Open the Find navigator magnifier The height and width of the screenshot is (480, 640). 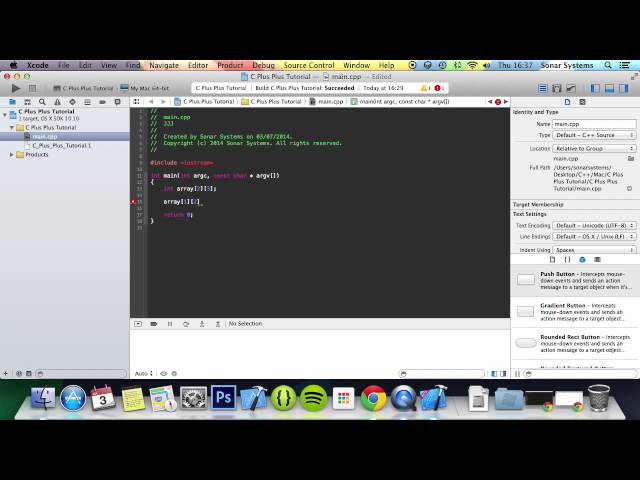[x=42, y=102]
